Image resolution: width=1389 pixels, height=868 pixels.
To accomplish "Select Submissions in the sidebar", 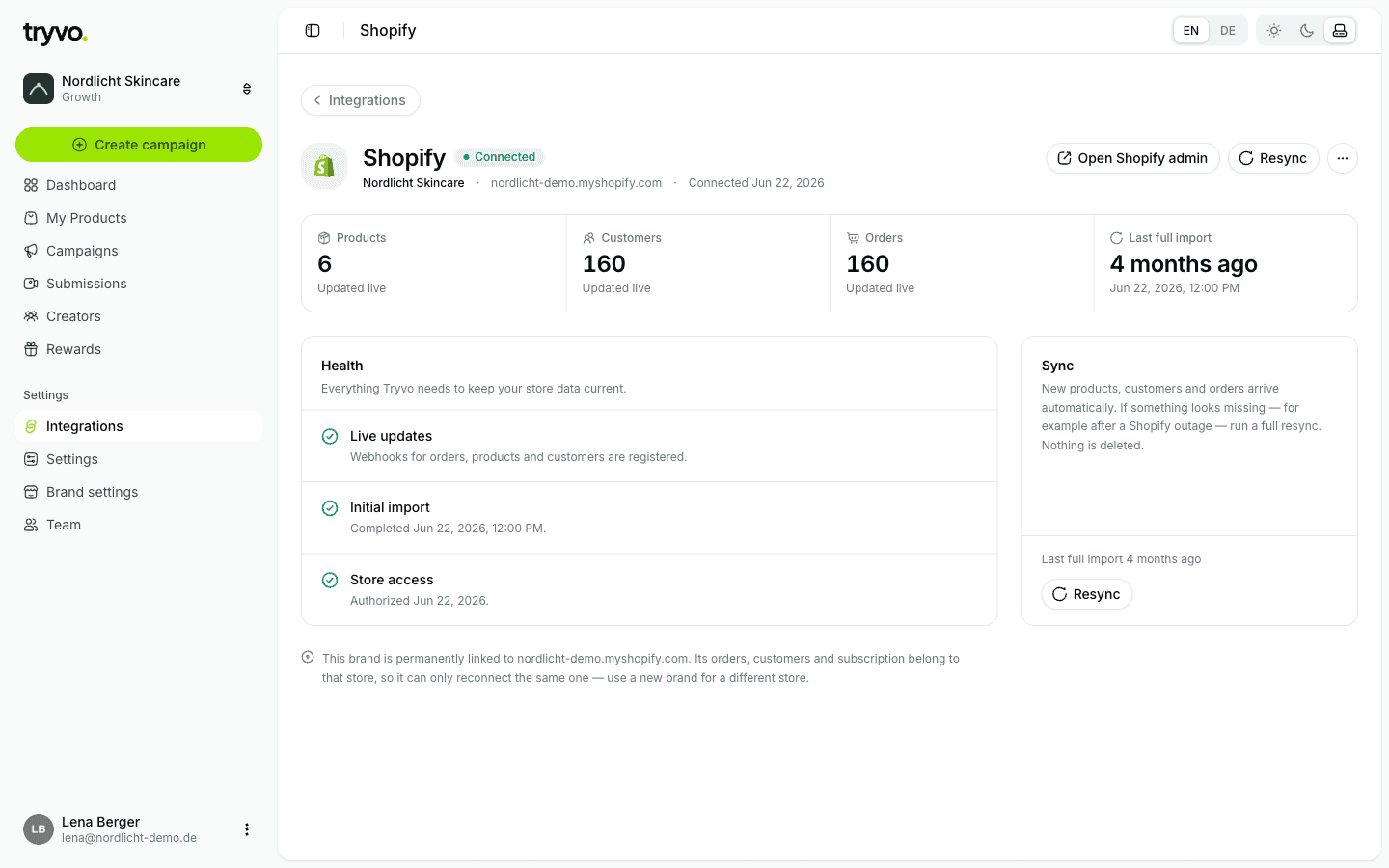I will 139,284.
